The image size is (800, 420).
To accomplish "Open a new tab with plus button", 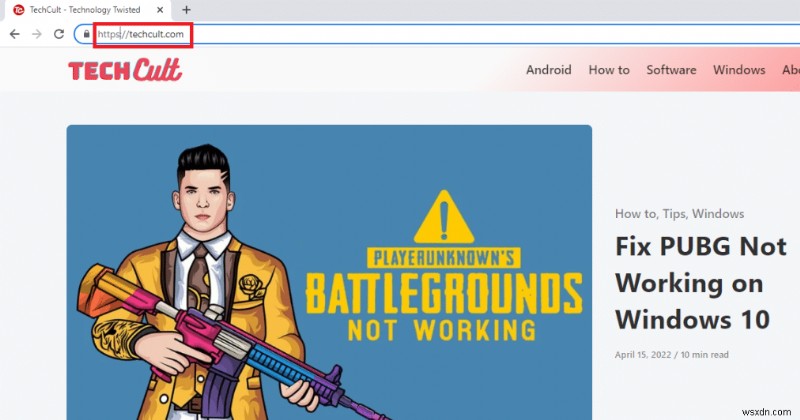I will (186, 10).
